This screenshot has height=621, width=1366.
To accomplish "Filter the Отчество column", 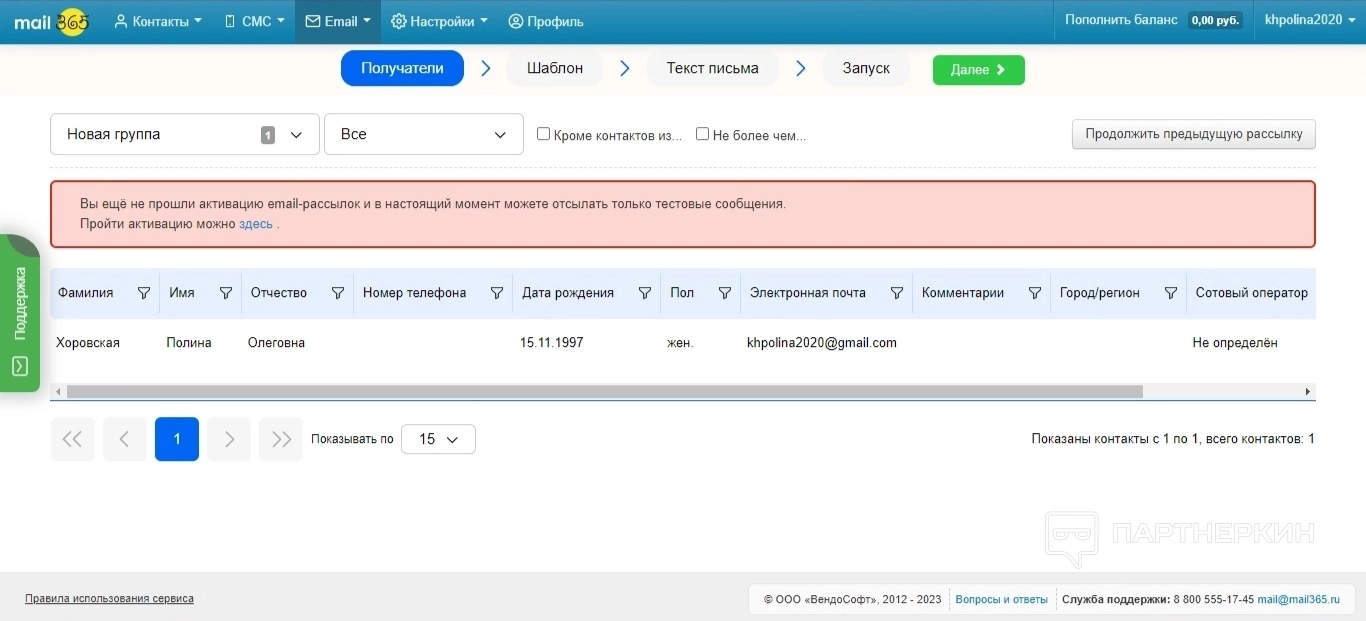I will click(x=338, y=293).
